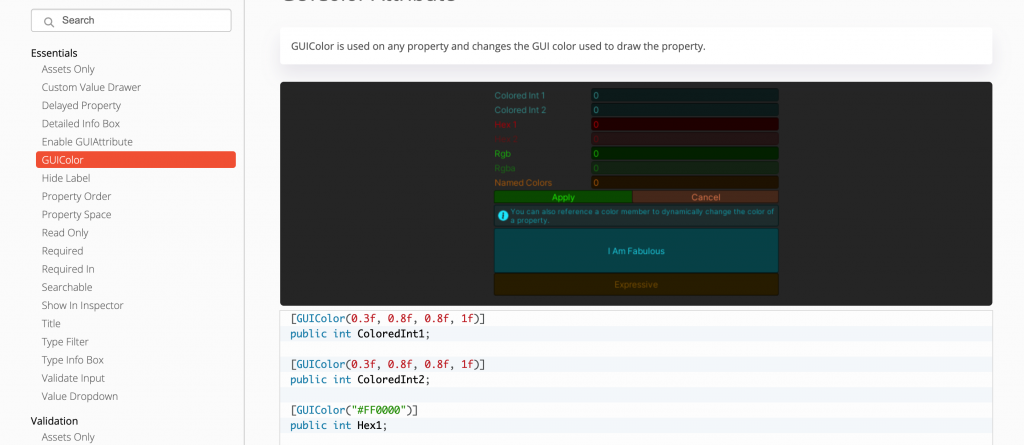Open the Custom Value Drawer page
The height and width of the screenshot is (445, 1024).
[x=91, y=87]
